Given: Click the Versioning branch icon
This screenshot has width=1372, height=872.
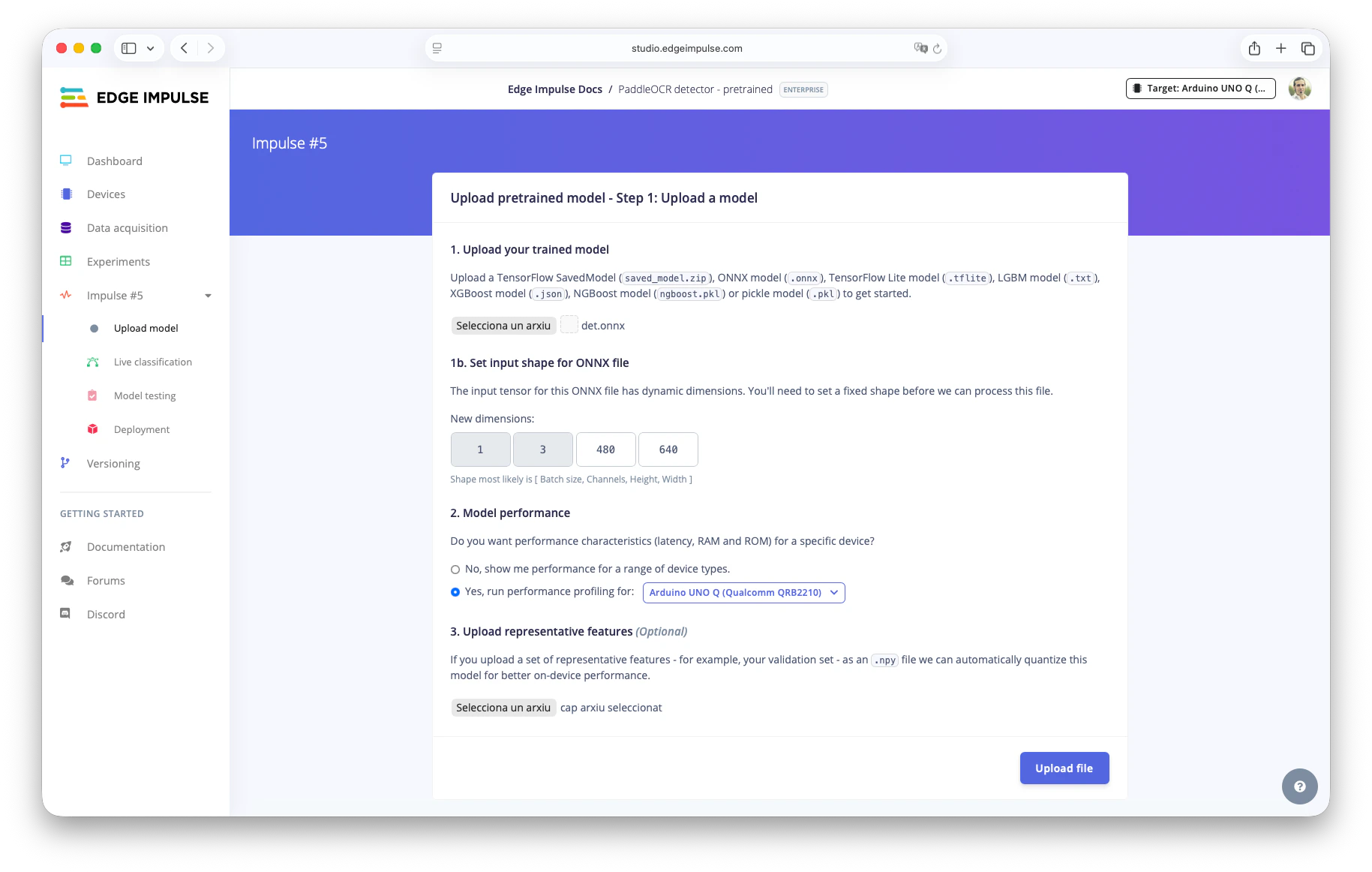Looking at the screenshot, I should point(65,463).
